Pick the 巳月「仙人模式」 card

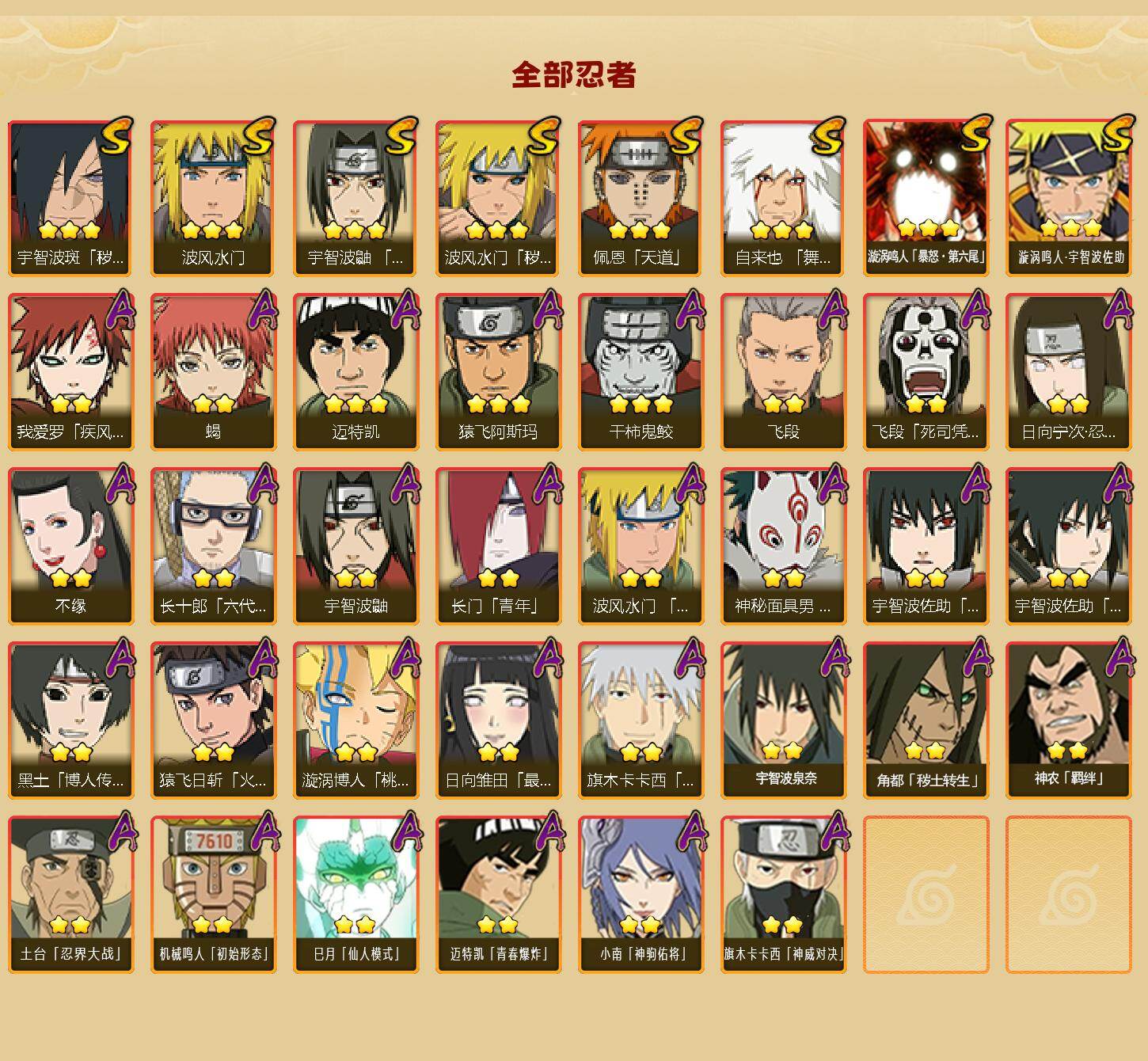[x=355, y=894]
